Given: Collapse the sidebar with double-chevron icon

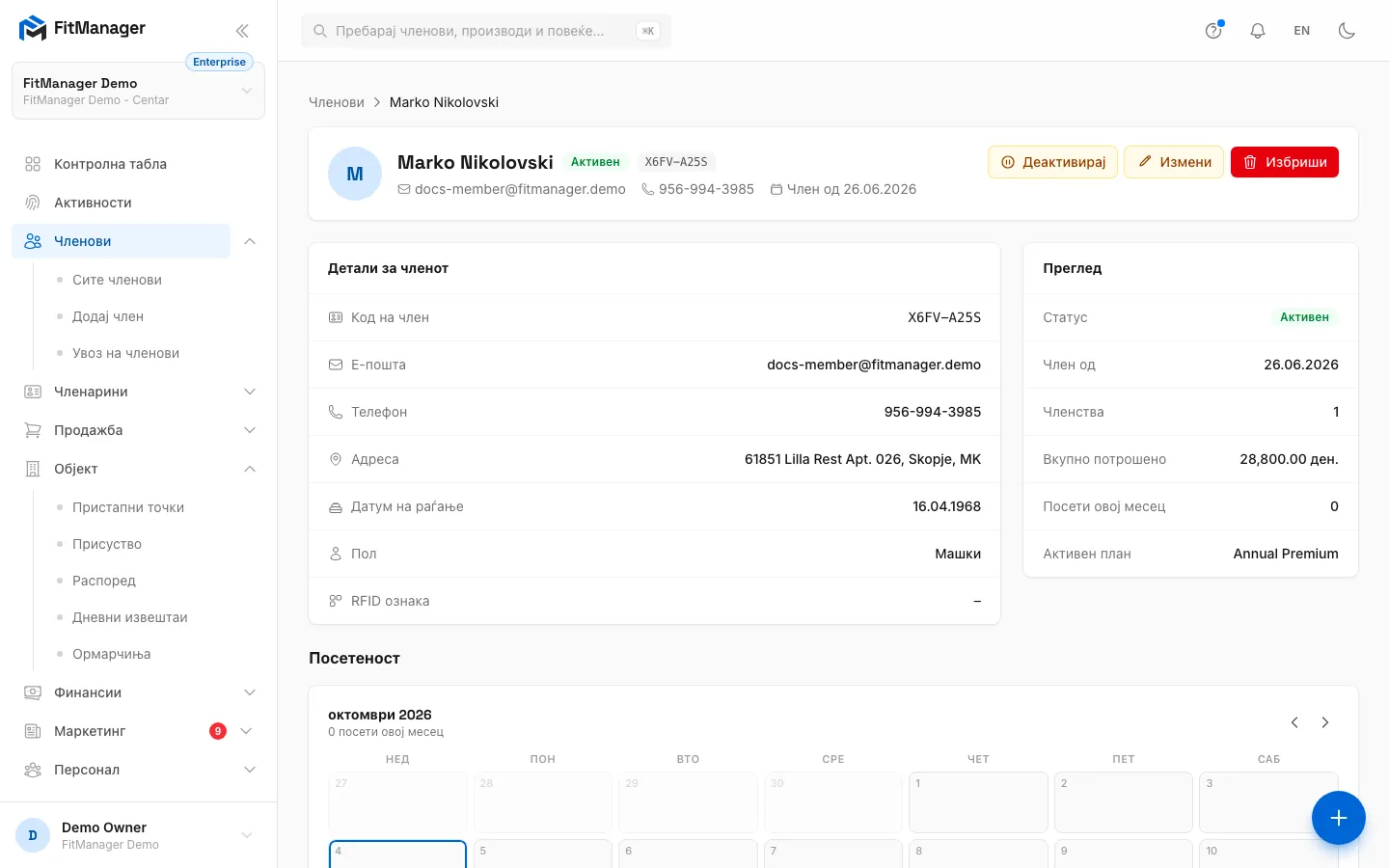Looking at the screenshot, I should click(x=242, y=31).
